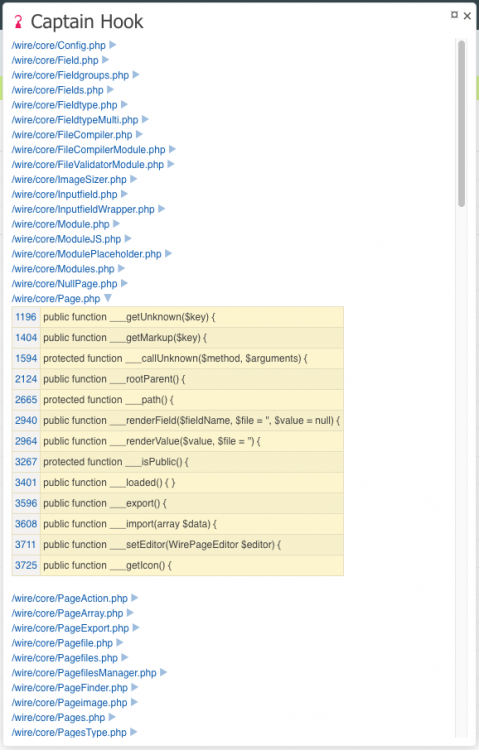Viewport: 479px width, 750px height.
Task: Open line 2665 ___path
Action: click(26, 399)
